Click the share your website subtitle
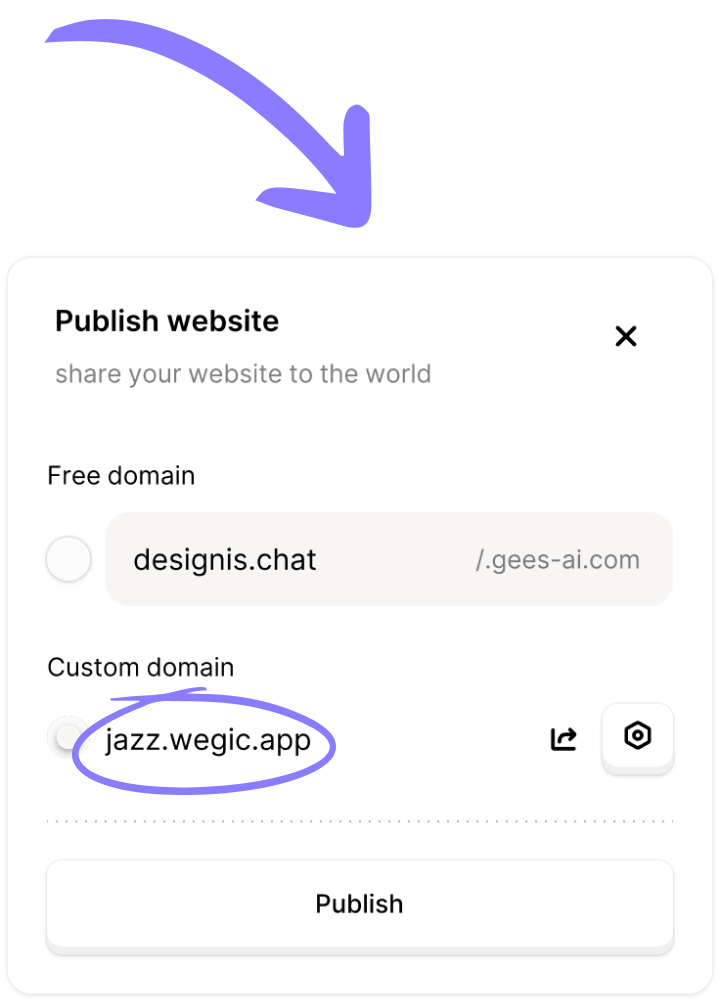Screen dimensions: 720x1002 pos(243,374)
